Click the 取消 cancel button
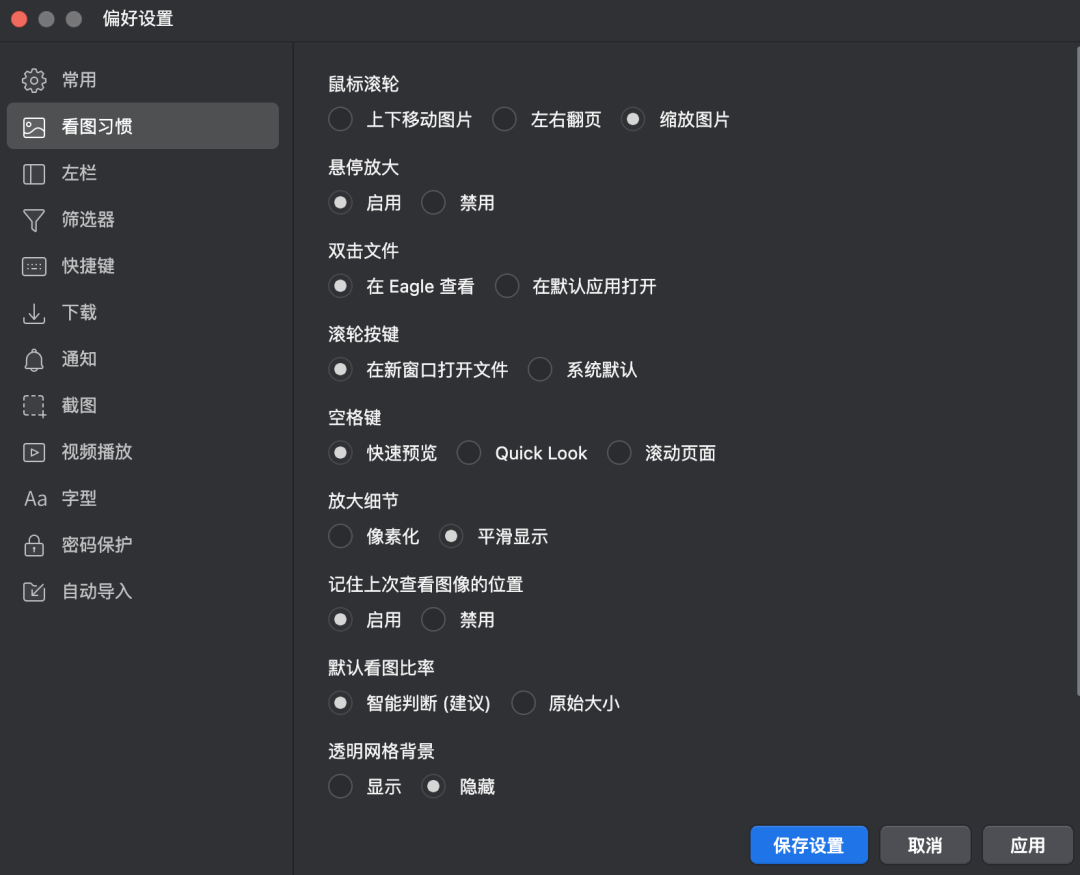 pyautogui.click(x=924, y=844)
